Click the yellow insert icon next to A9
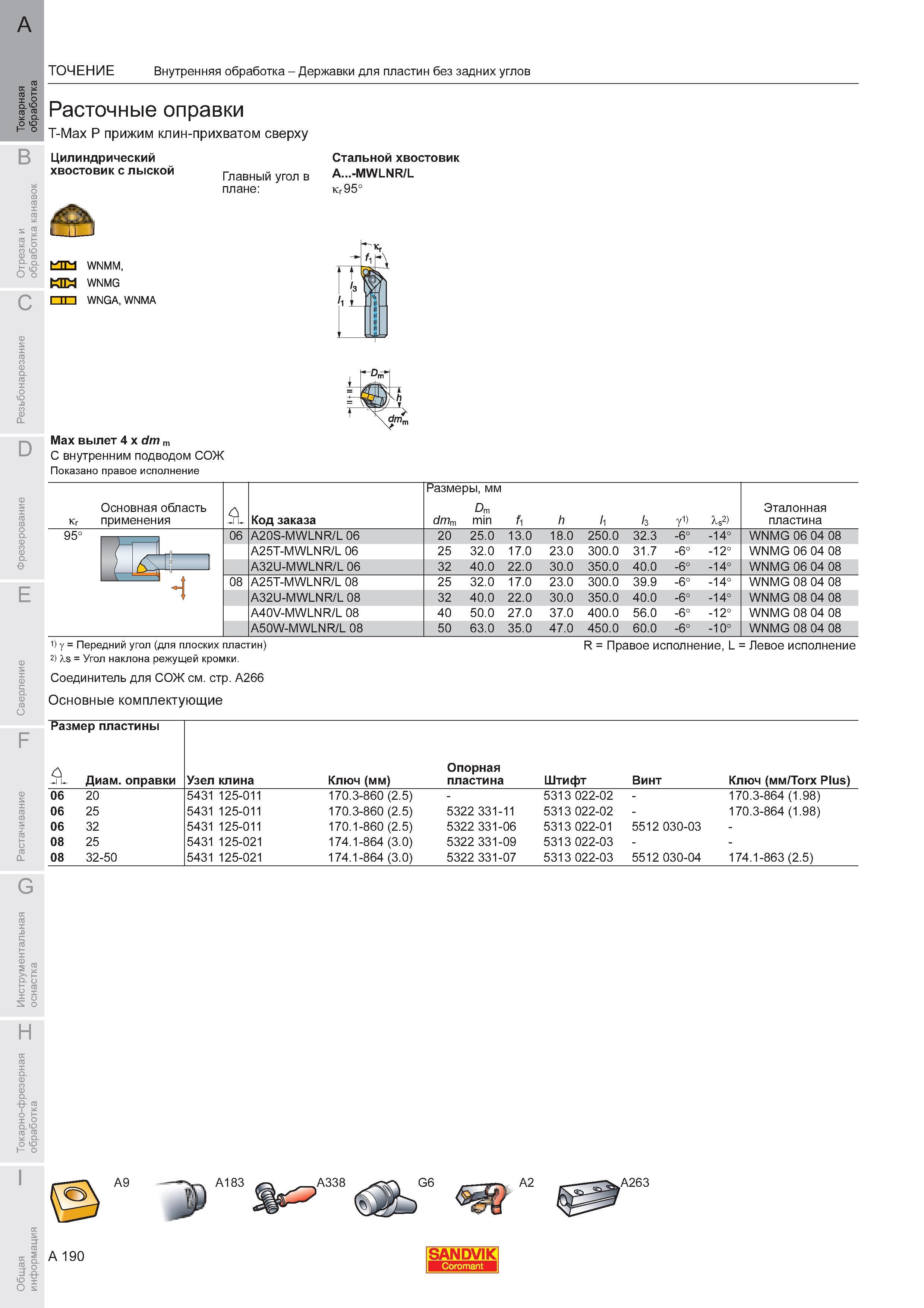Viewport: 924px width, 1308px height. (75, 1201)
